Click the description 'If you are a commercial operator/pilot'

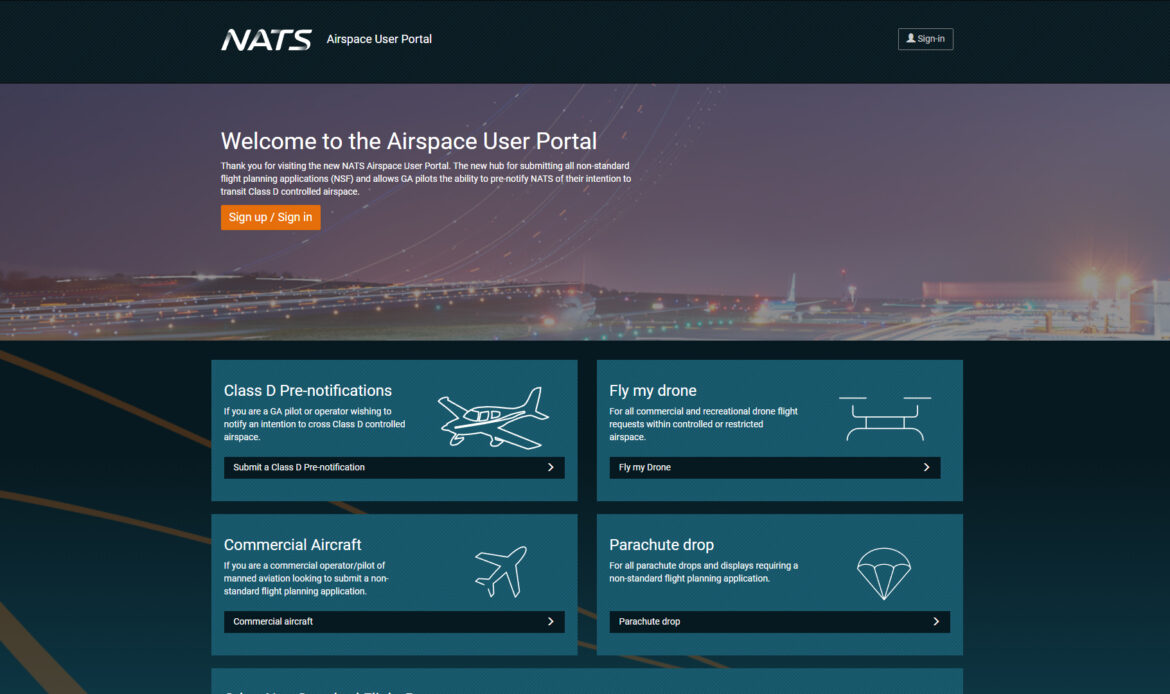pos(306,578)
